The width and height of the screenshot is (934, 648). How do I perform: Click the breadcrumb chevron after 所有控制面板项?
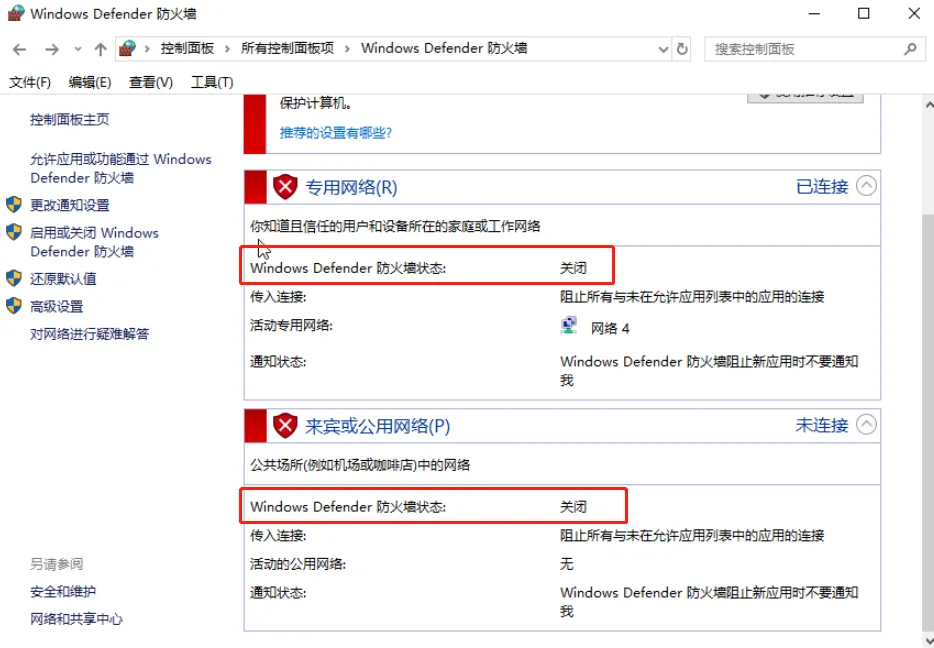347,49
